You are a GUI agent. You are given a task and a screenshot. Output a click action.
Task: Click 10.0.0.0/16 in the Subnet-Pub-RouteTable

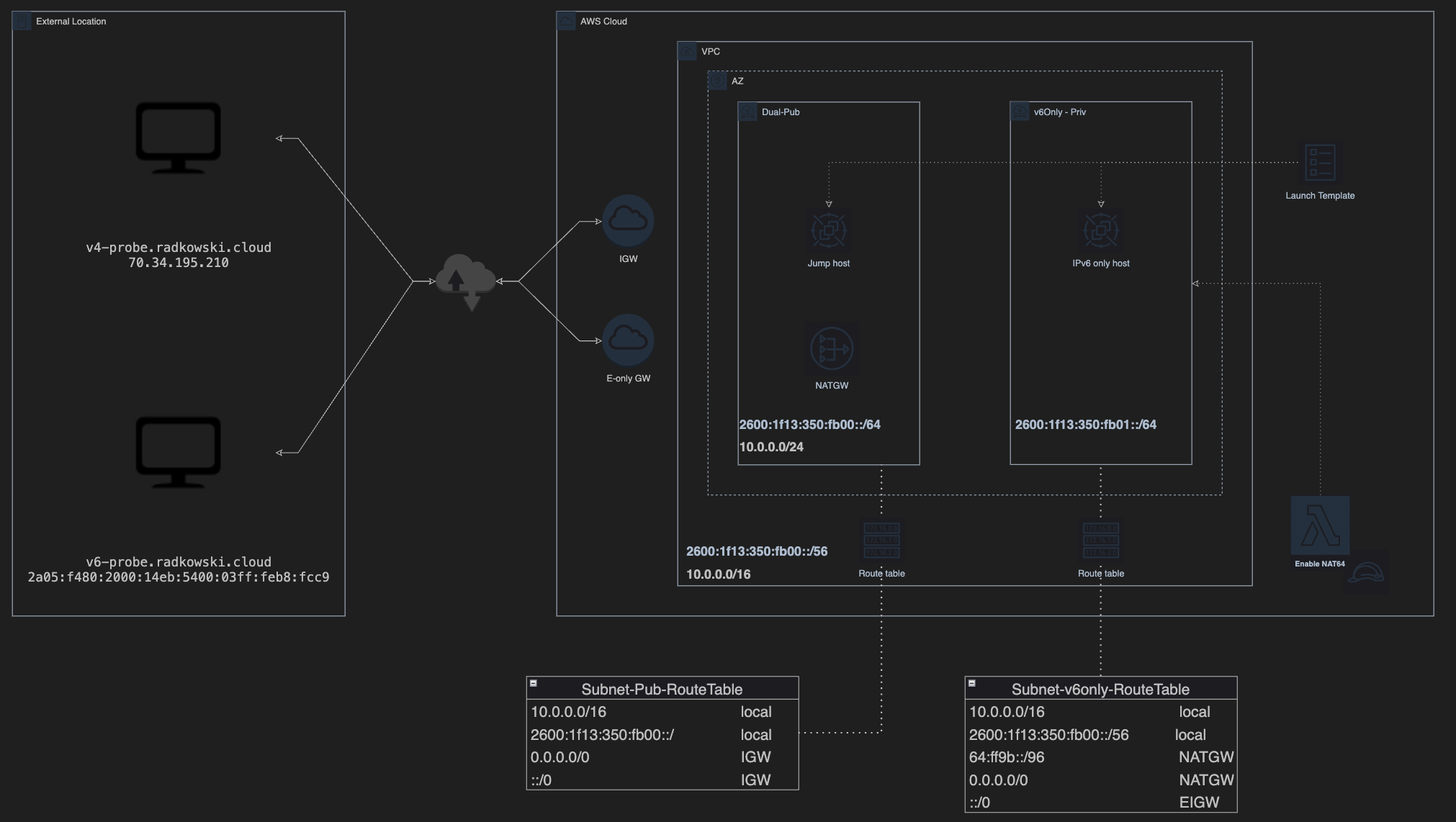pos(569,712)
